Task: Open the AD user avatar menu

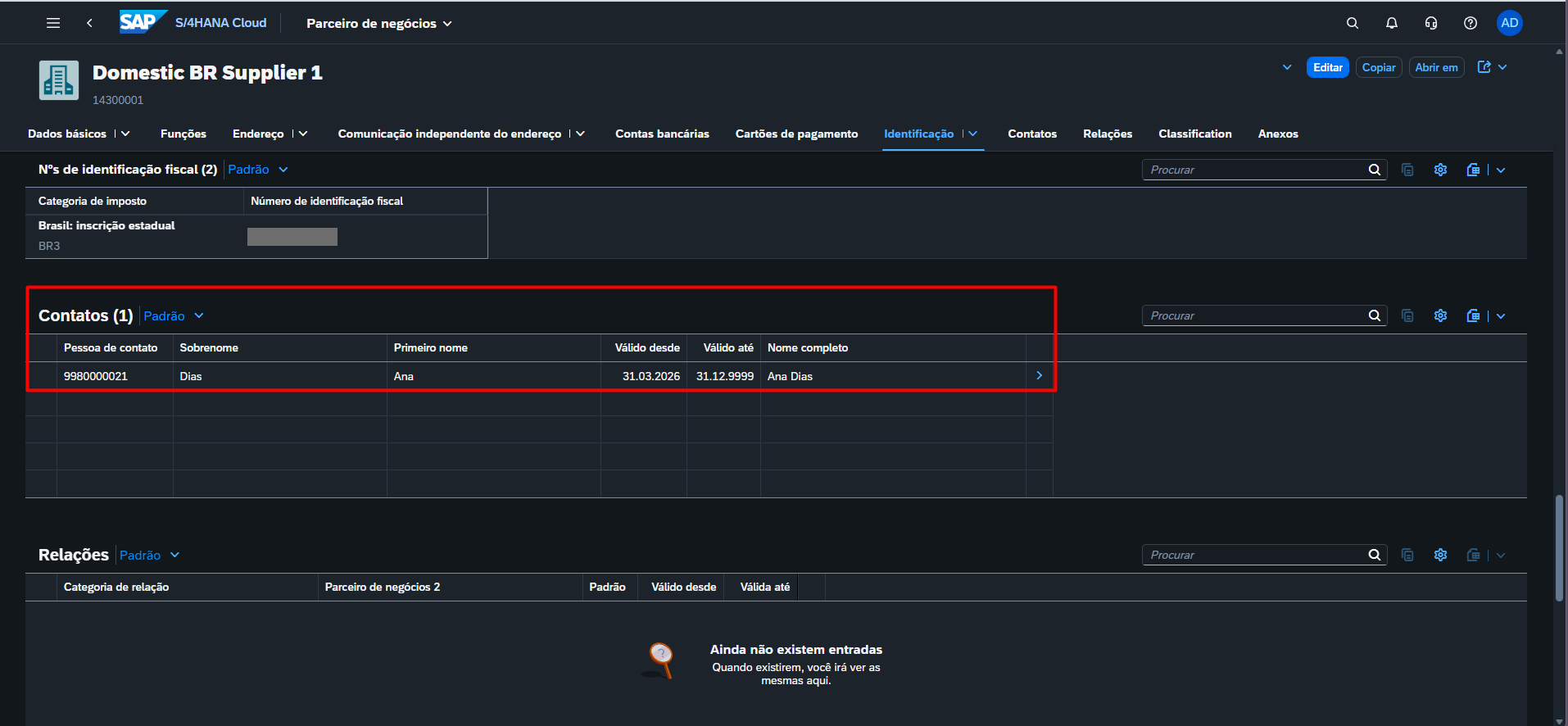Action: [1510, 23]
